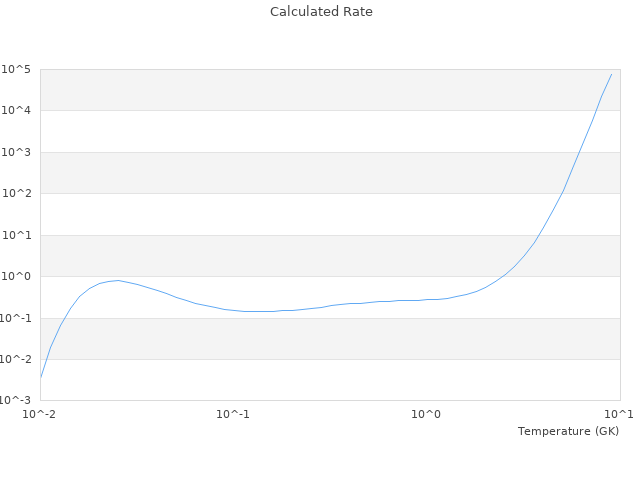Image resolution: width=640 pixels, height=480 pixels.
Task: Click the 10^3 y-axis tick label
Action: pos(16,152)
